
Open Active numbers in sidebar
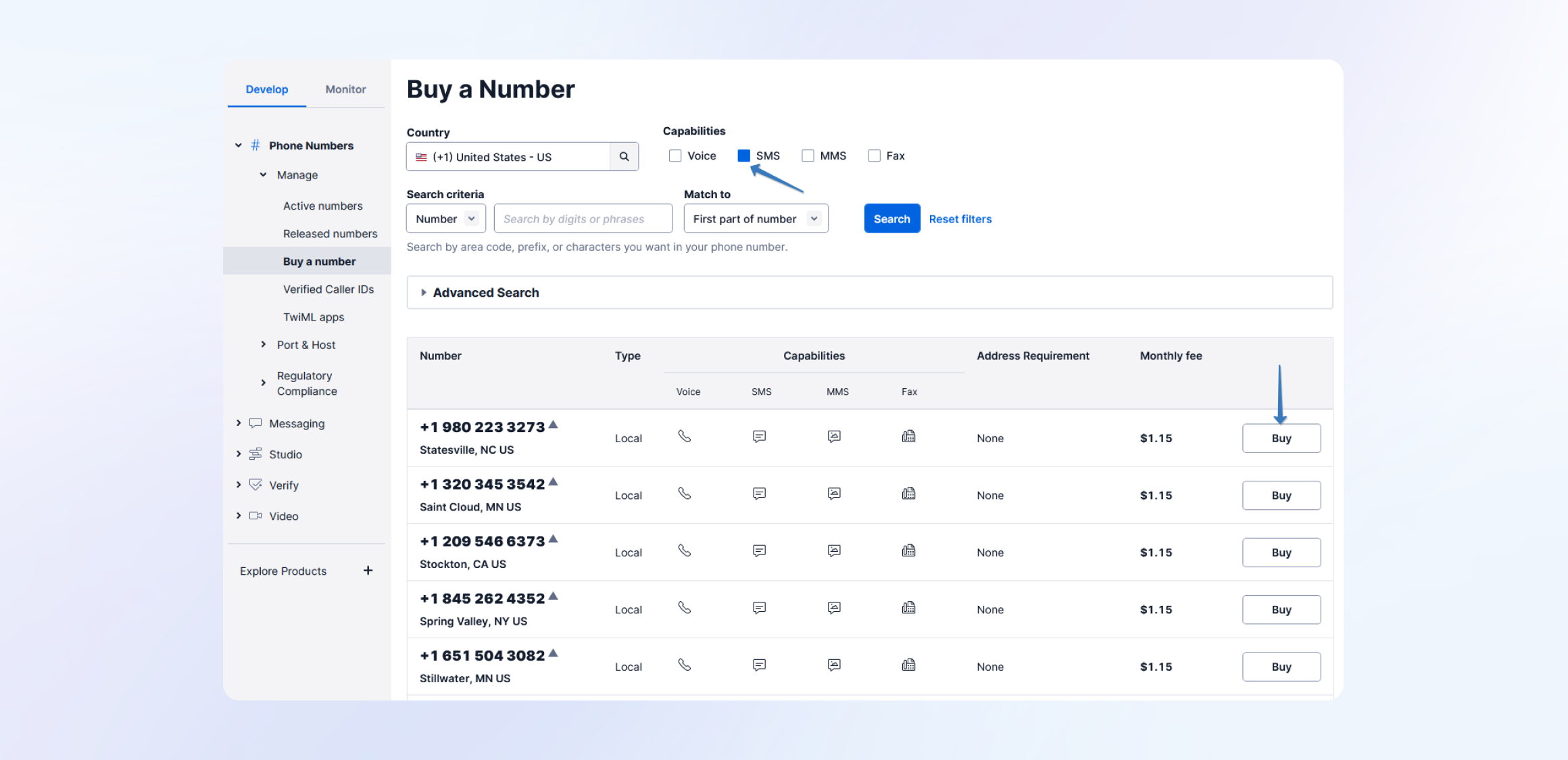[x=322, y=206]
